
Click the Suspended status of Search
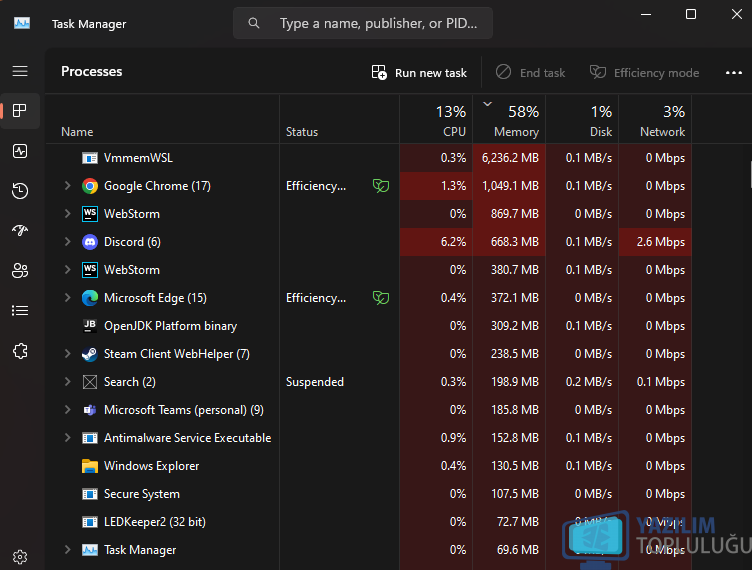point(315,382)
